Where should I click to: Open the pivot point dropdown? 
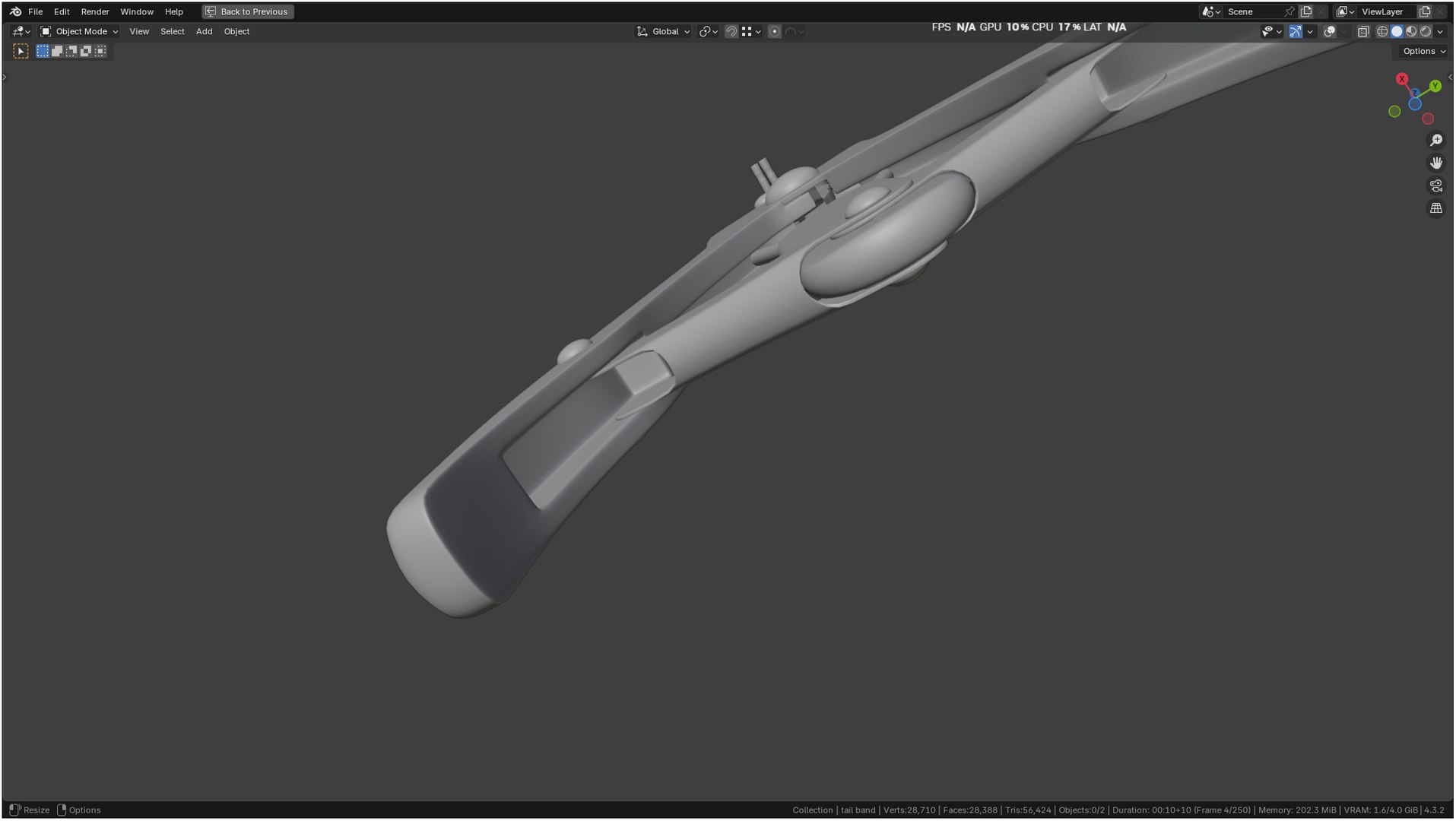click(x=709, y=31)
